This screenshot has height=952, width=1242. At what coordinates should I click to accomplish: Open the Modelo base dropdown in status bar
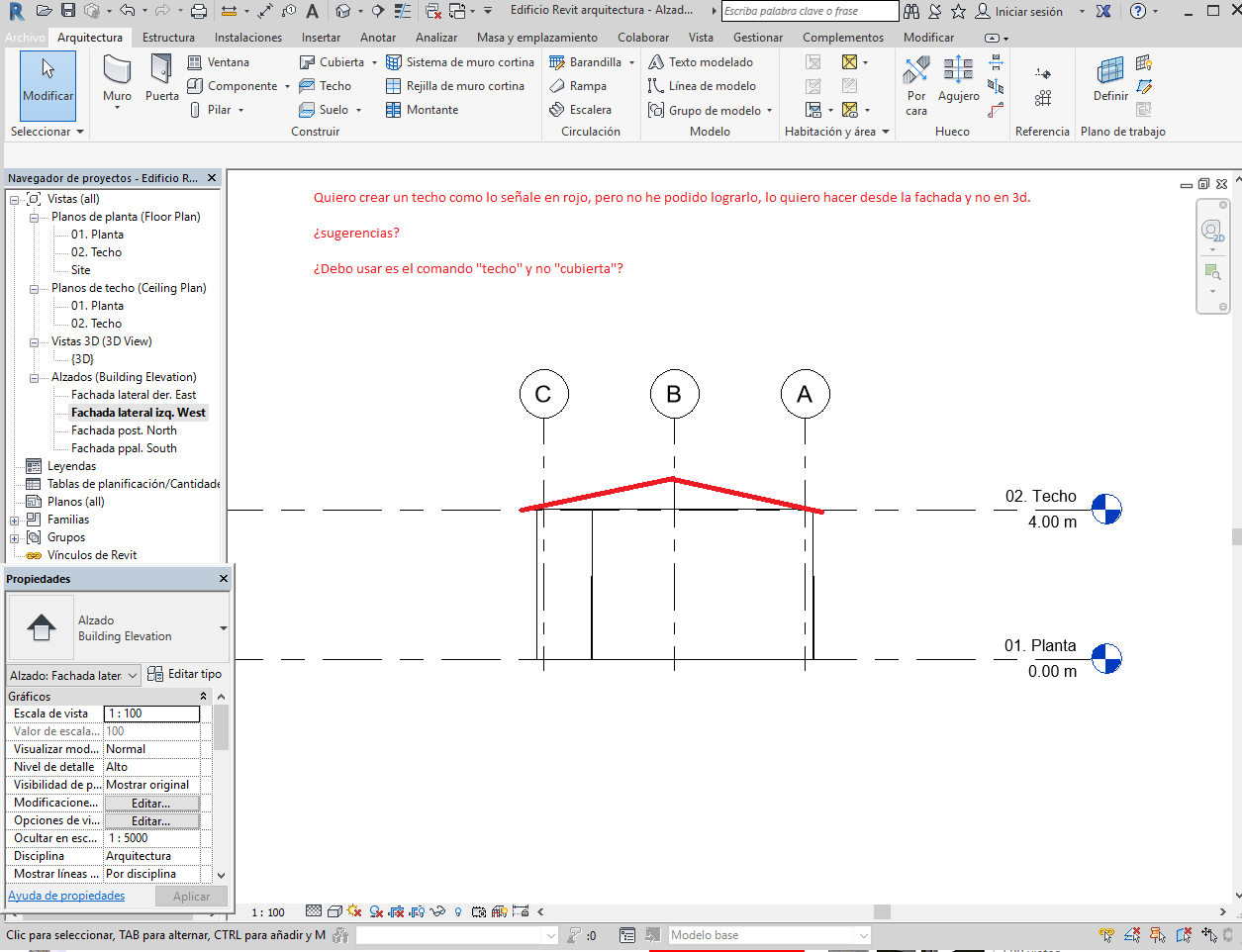point(861,933)
